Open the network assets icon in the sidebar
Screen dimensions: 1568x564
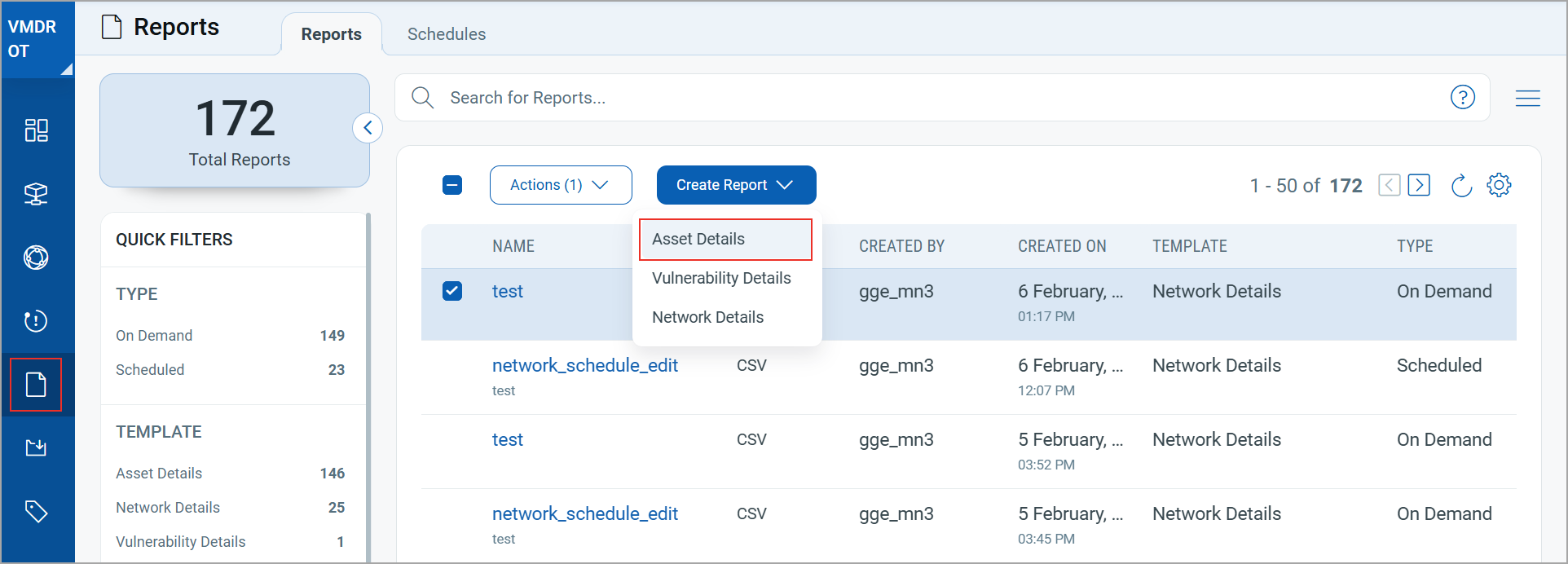point(36,194)
